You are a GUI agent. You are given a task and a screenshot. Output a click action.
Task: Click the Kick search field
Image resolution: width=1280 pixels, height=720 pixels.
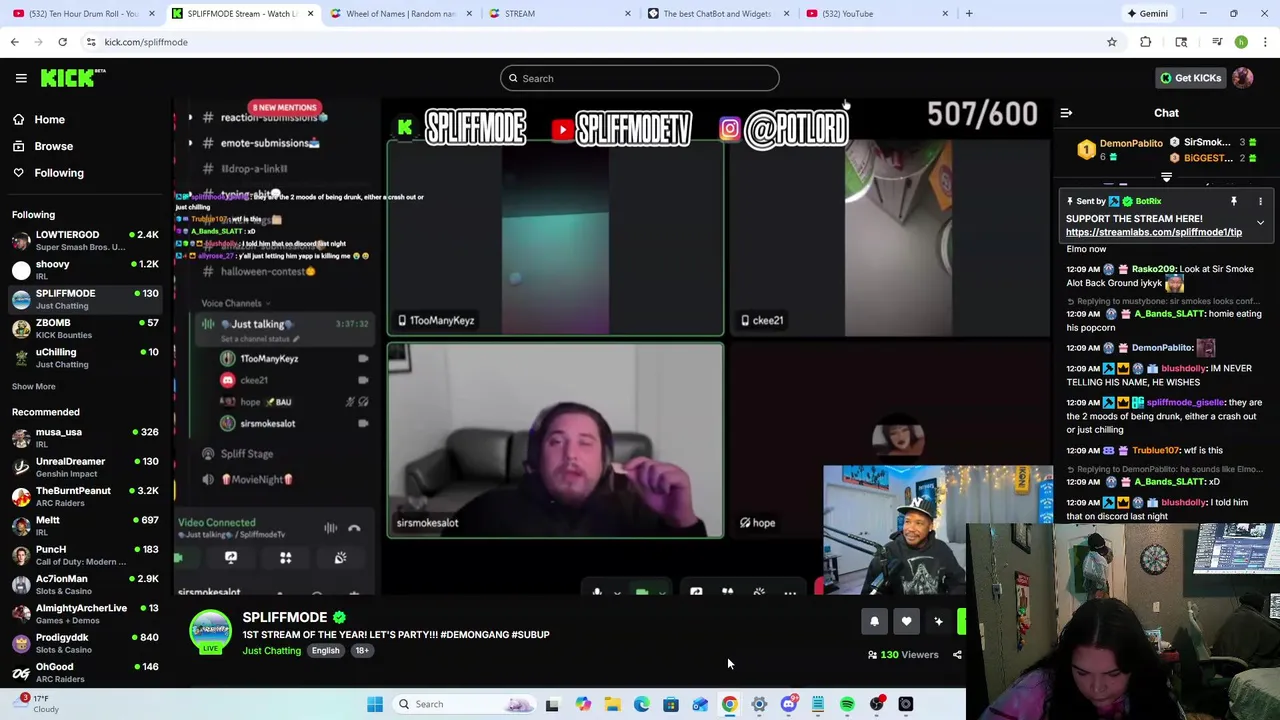(640, 78)
